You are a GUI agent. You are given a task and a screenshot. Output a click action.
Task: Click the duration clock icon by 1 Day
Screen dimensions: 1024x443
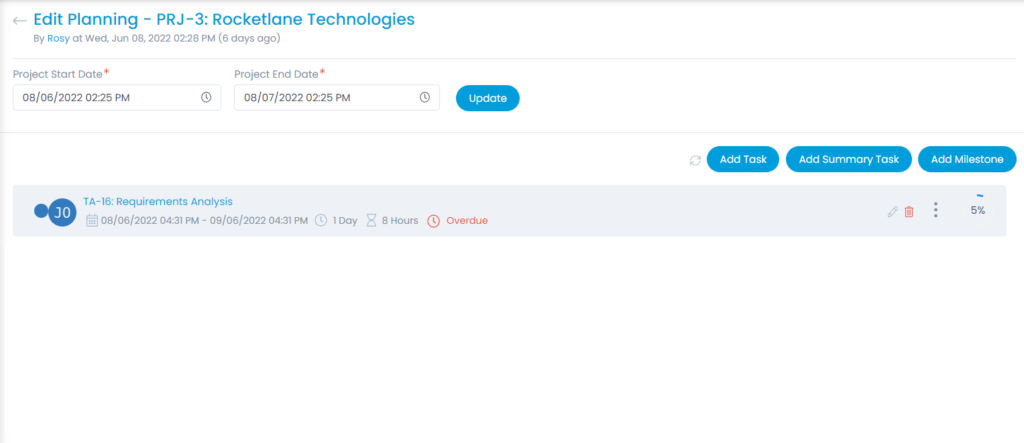coord(321,221)
